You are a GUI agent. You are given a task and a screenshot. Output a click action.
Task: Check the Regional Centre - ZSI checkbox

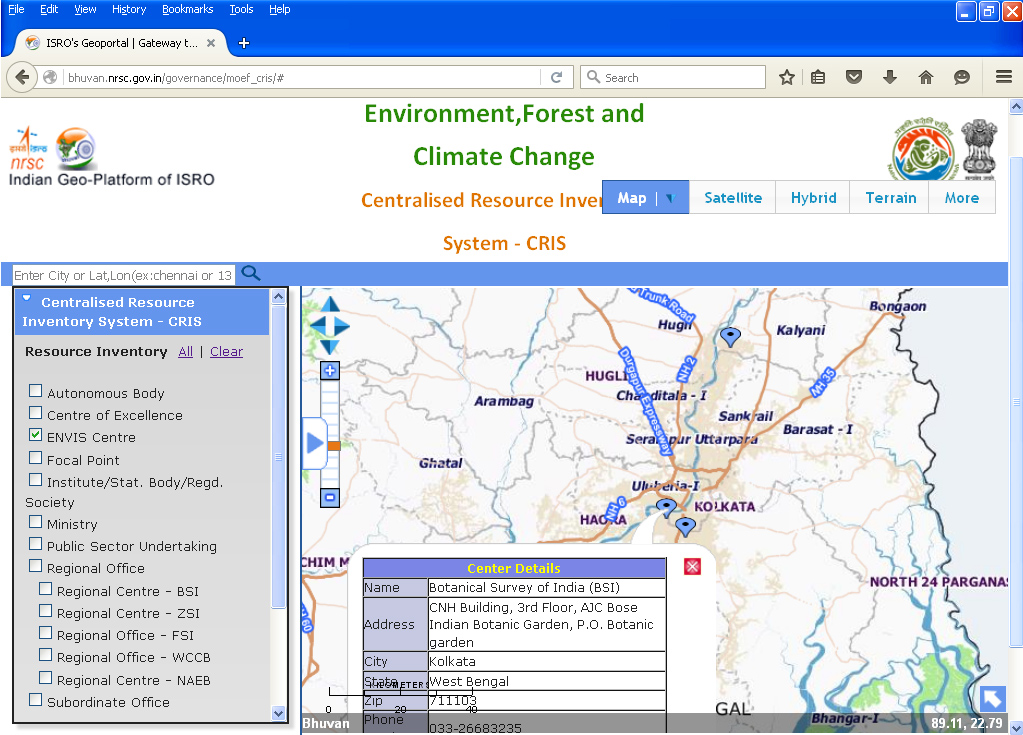pyautogui.click(x=46, y=611)
